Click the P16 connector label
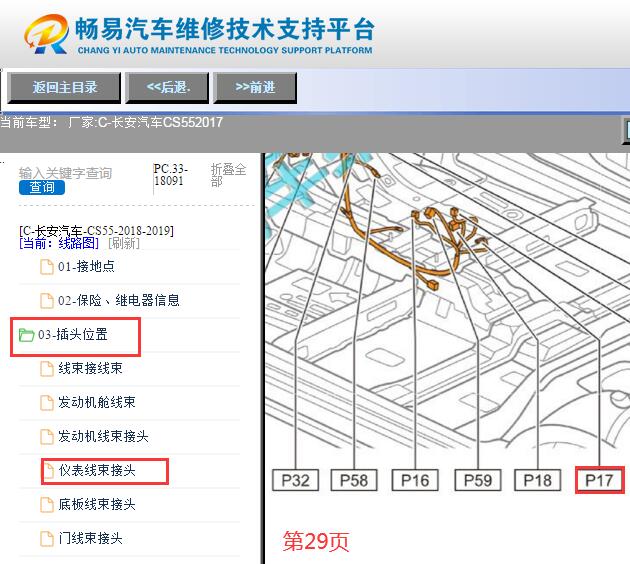The height and width of the screenshot is (564, 630). pos(415,480)
